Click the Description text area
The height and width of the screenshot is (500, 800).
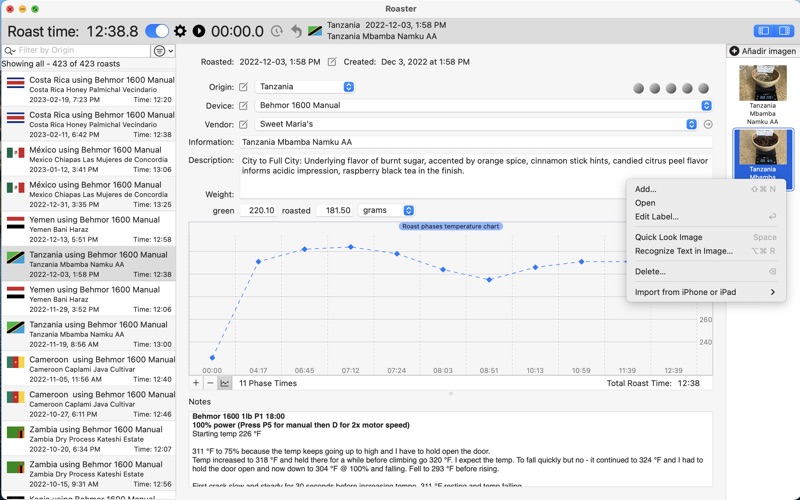point(476,176)
